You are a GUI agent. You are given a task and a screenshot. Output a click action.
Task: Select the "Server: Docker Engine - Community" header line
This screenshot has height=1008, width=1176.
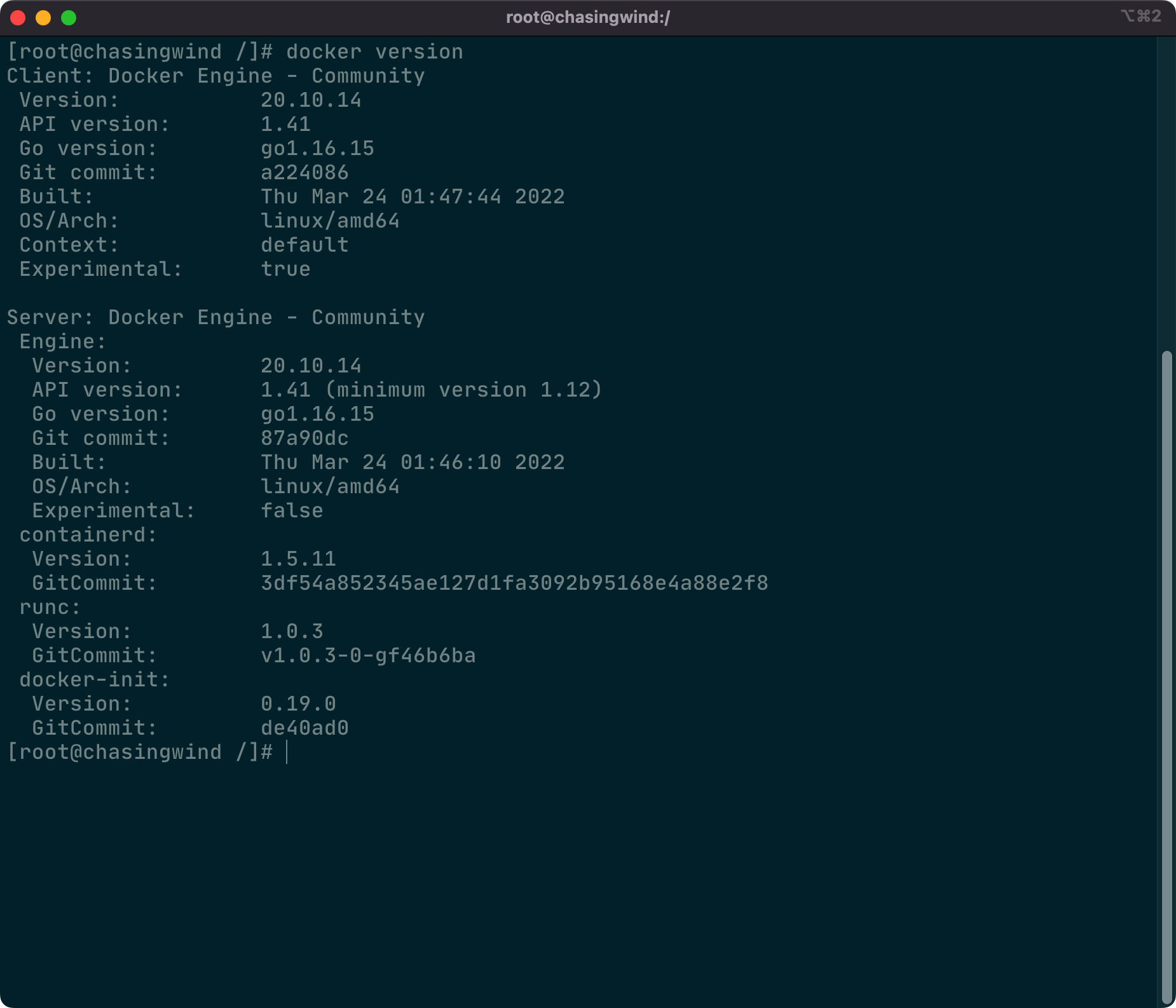215,317
